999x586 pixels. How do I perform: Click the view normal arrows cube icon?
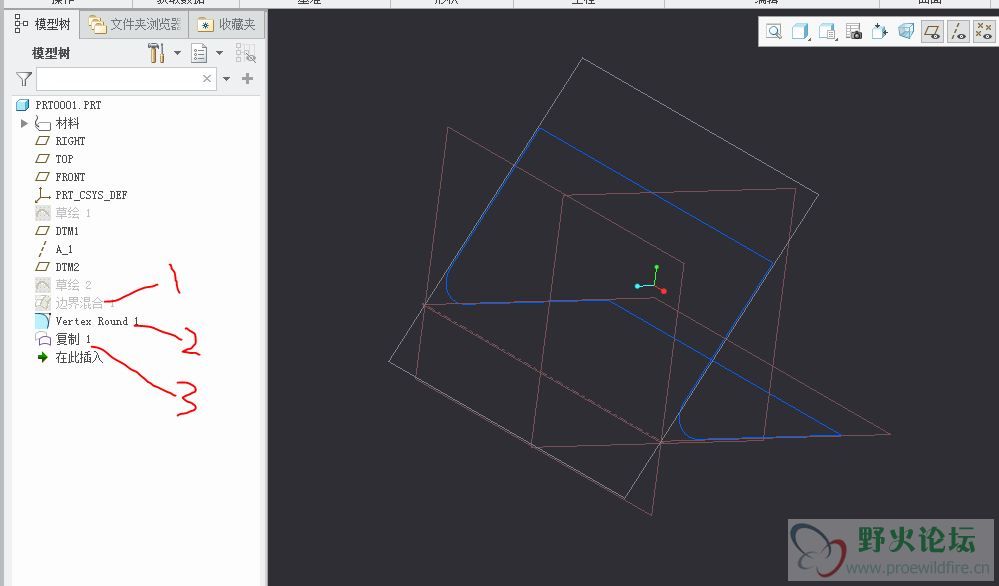880,31
